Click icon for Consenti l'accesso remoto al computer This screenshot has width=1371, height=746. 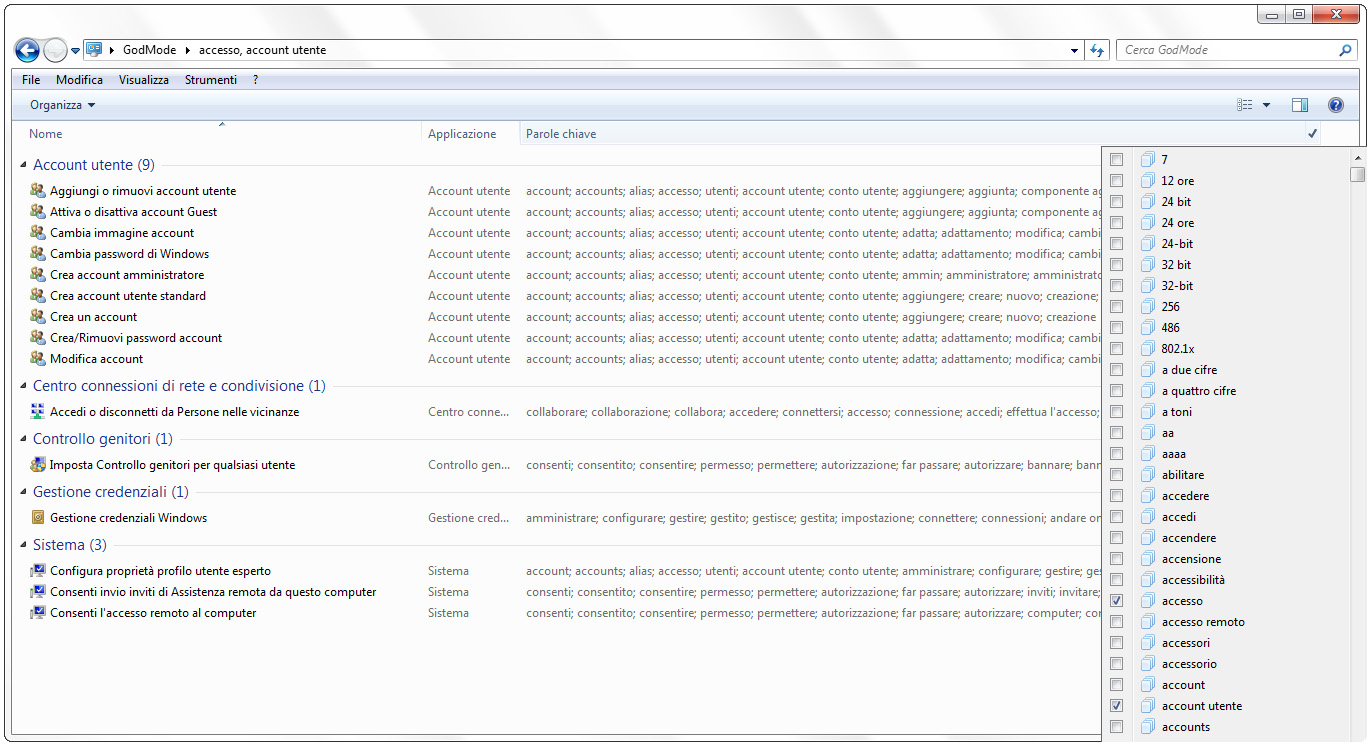click(x=38, y=613)
